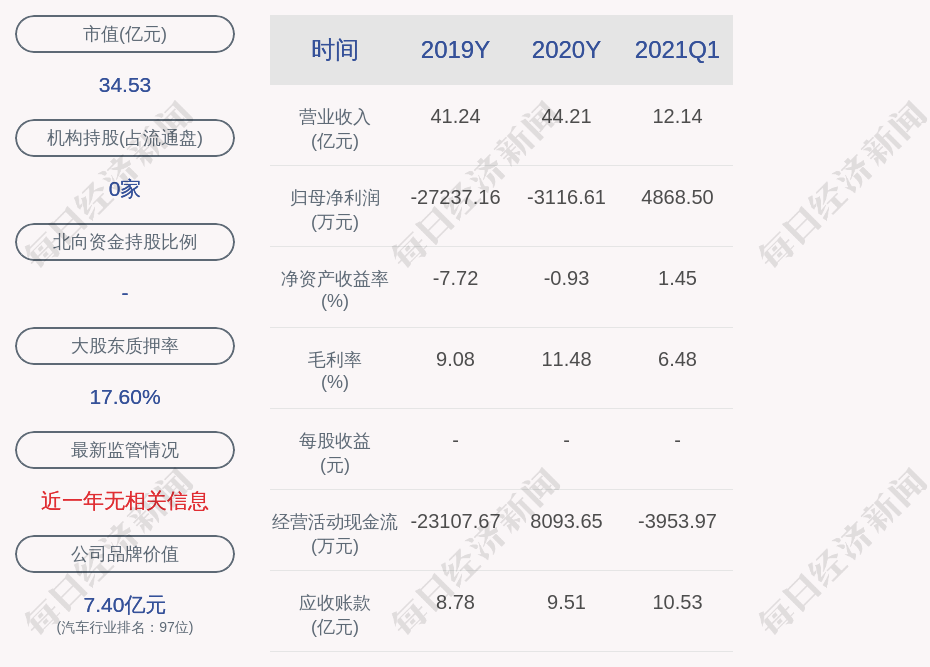Click the 归母净利润(万元) row label
This screenshot has width=930, height=667.
[x=335, y=210]
